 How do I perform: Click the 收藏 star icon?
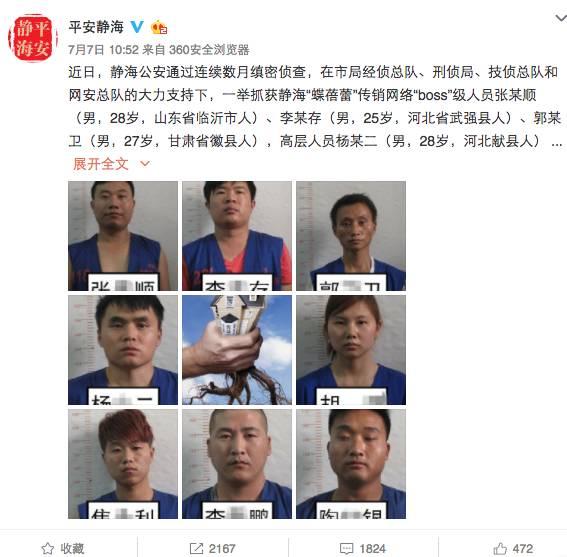coord(48,548)
